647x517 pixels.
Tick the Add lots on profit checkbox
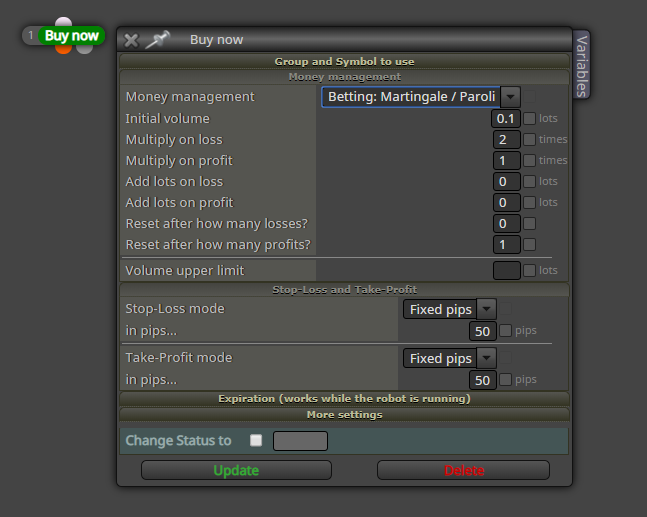point(529,203)
